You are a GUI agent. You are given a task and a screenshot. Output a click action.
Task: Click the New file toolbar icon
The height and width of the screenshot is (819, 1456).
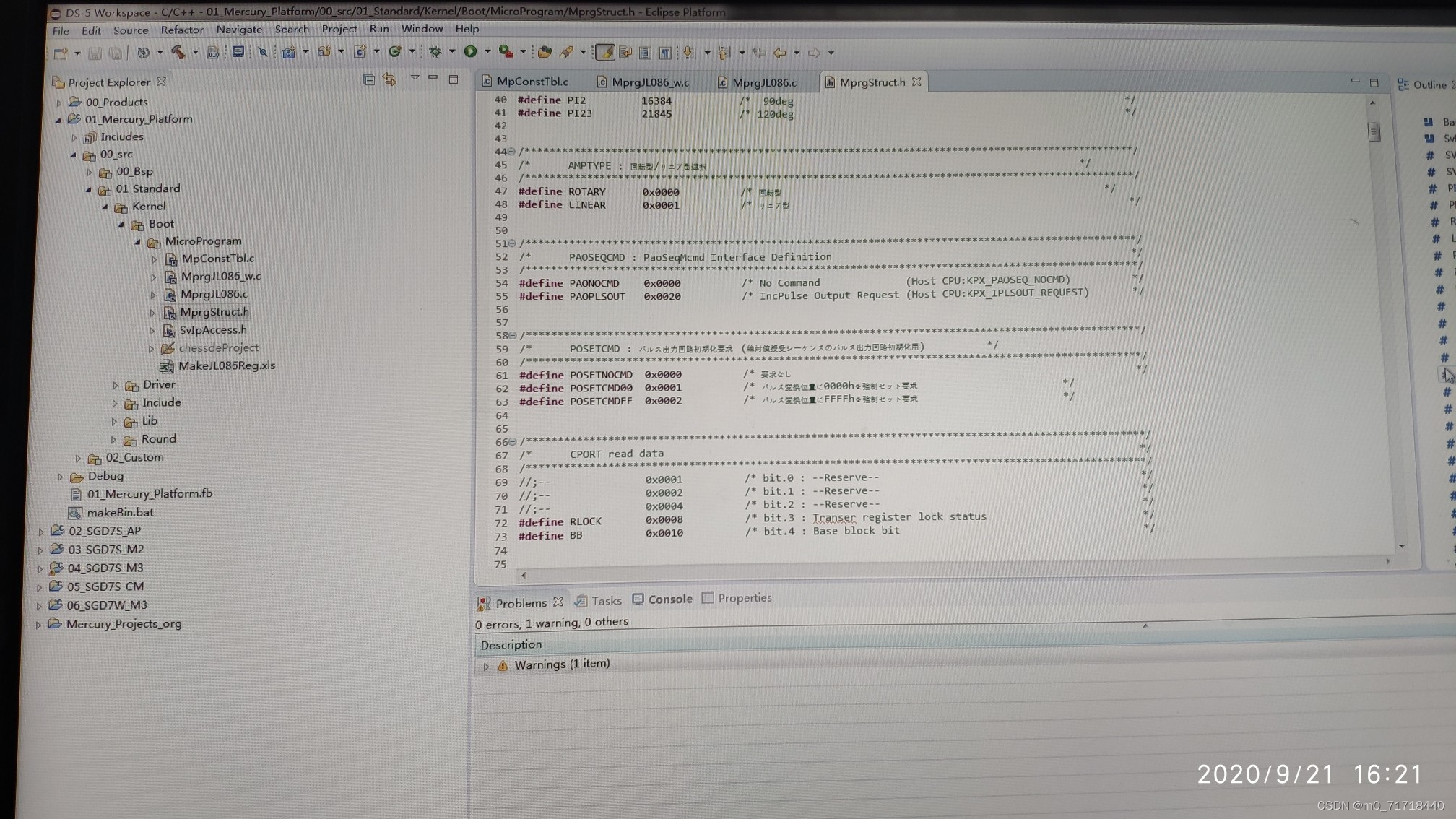[x=61, y=53]
